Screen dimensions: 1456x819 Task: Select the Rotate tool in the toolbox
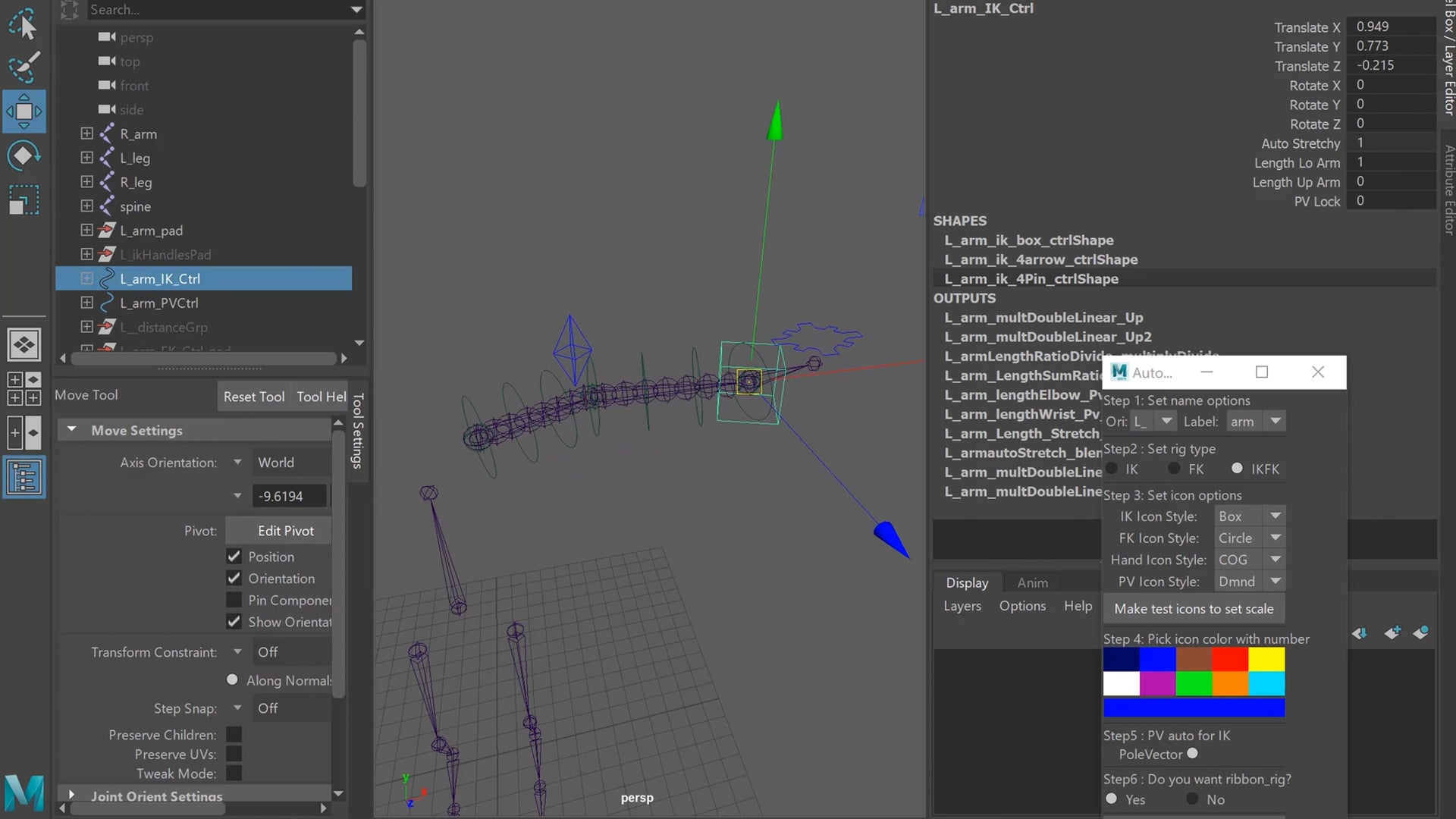point(24,155)
